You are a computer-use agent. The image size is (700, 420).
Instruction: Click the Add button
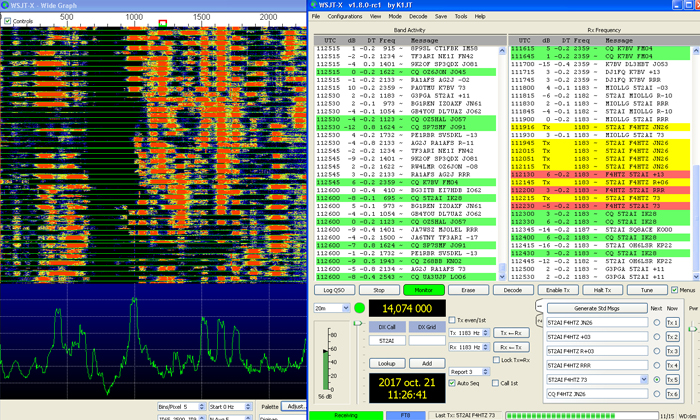pos(427,363)
